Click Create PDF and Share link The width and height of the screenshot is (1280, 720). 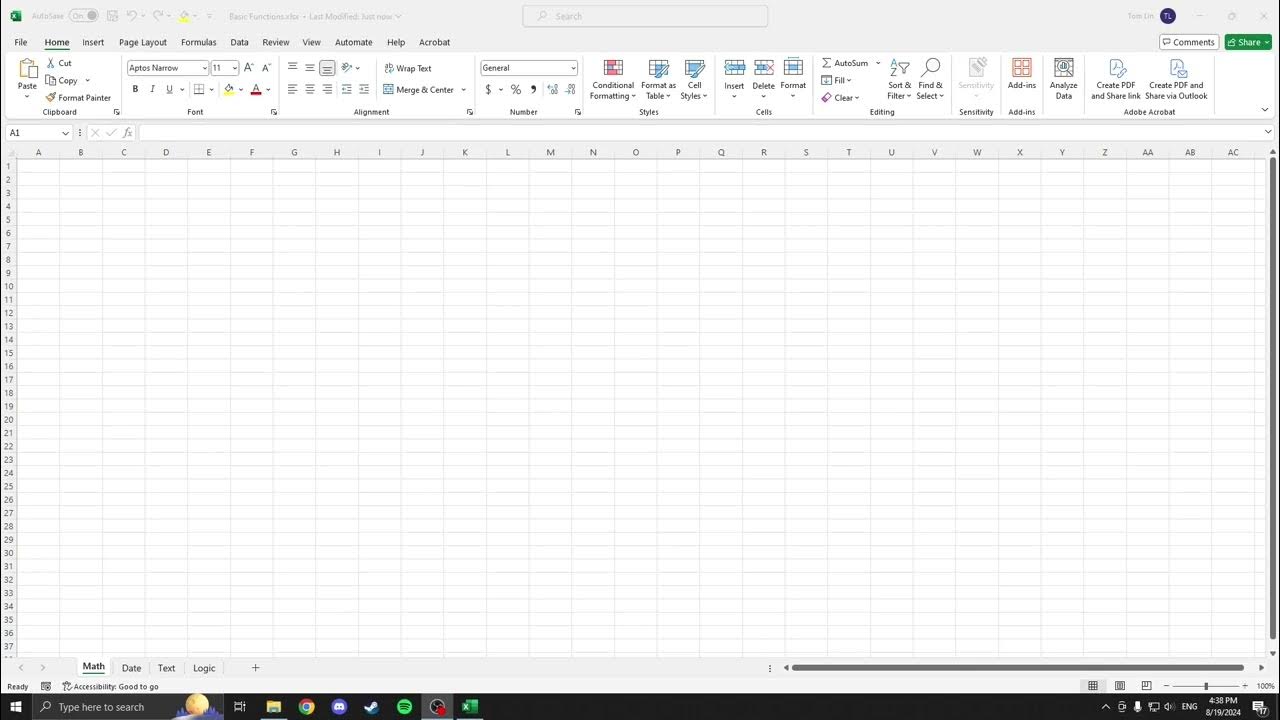1116,80
